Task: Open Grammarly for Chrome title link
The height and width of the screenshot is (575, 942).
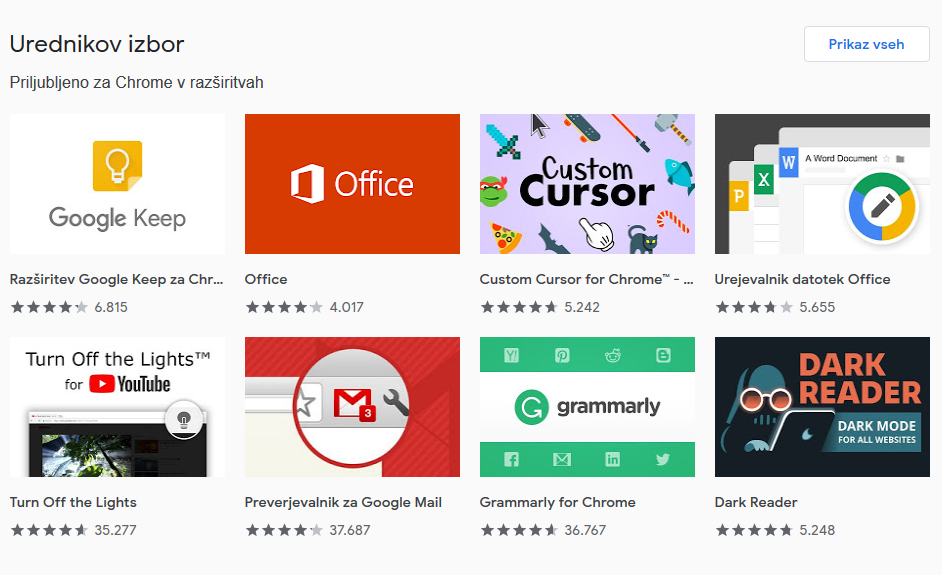Action: (x=557, y=502)
